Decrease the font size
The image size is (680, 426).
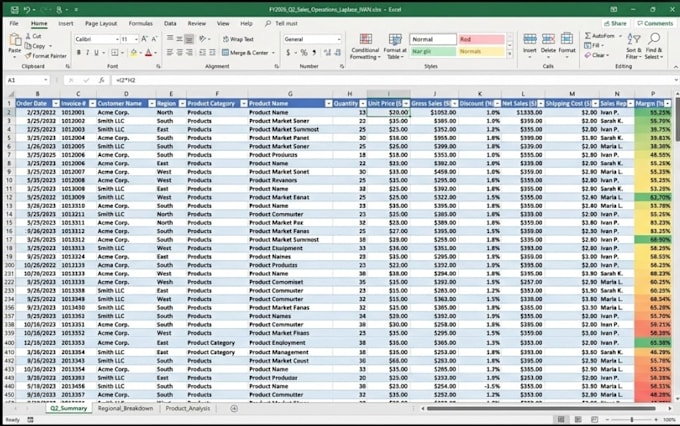pos(154,39)
